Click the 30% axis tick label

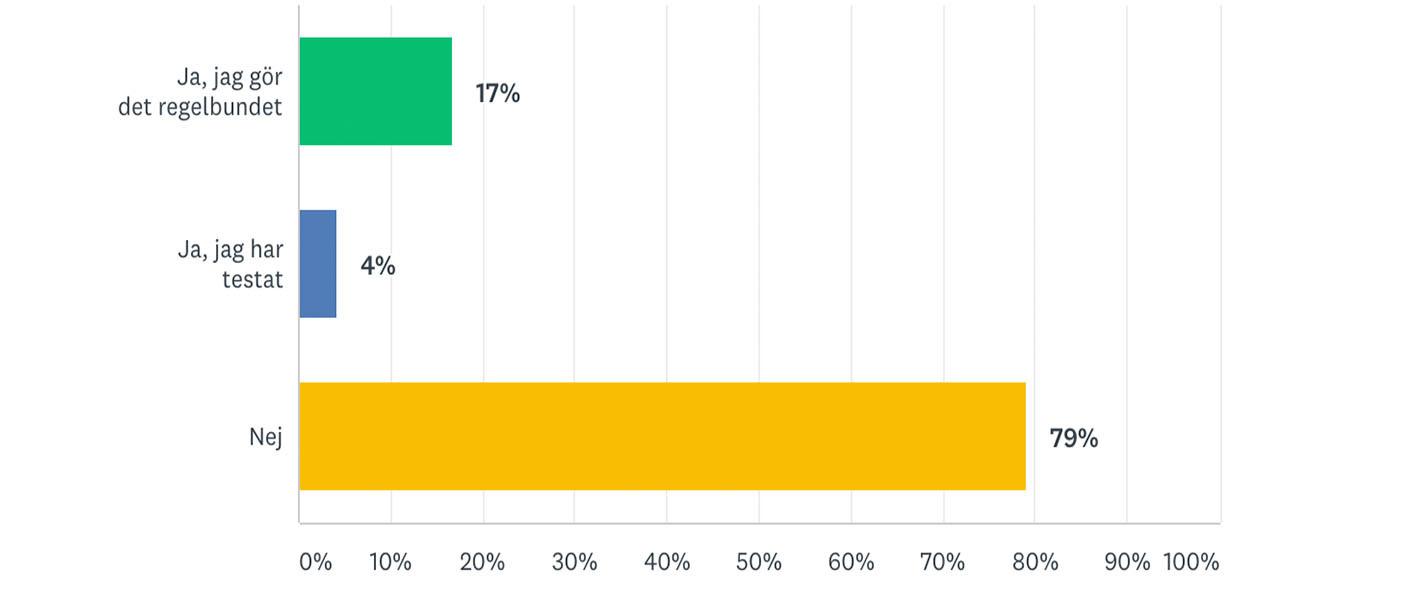[575, 562]
